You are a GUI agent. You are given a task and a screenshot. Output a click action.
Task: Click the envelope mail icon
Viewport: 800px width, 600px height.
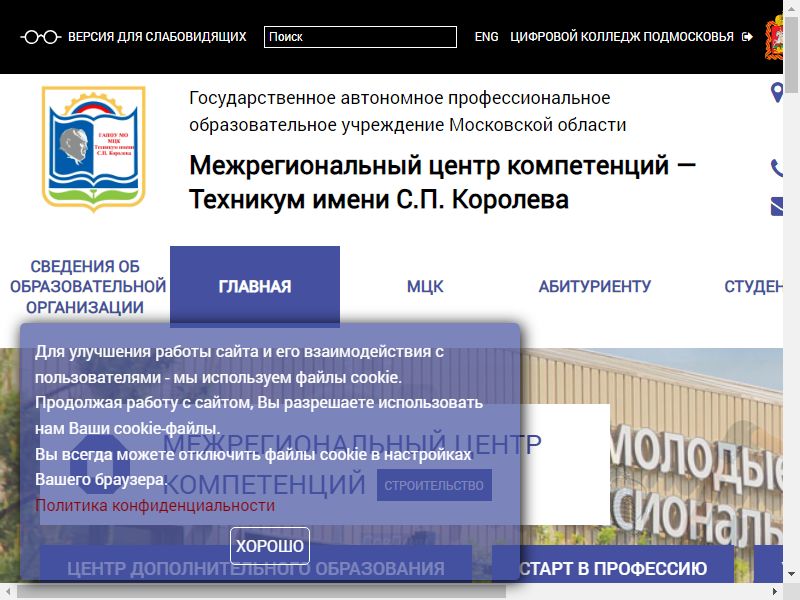click(777, 206)
